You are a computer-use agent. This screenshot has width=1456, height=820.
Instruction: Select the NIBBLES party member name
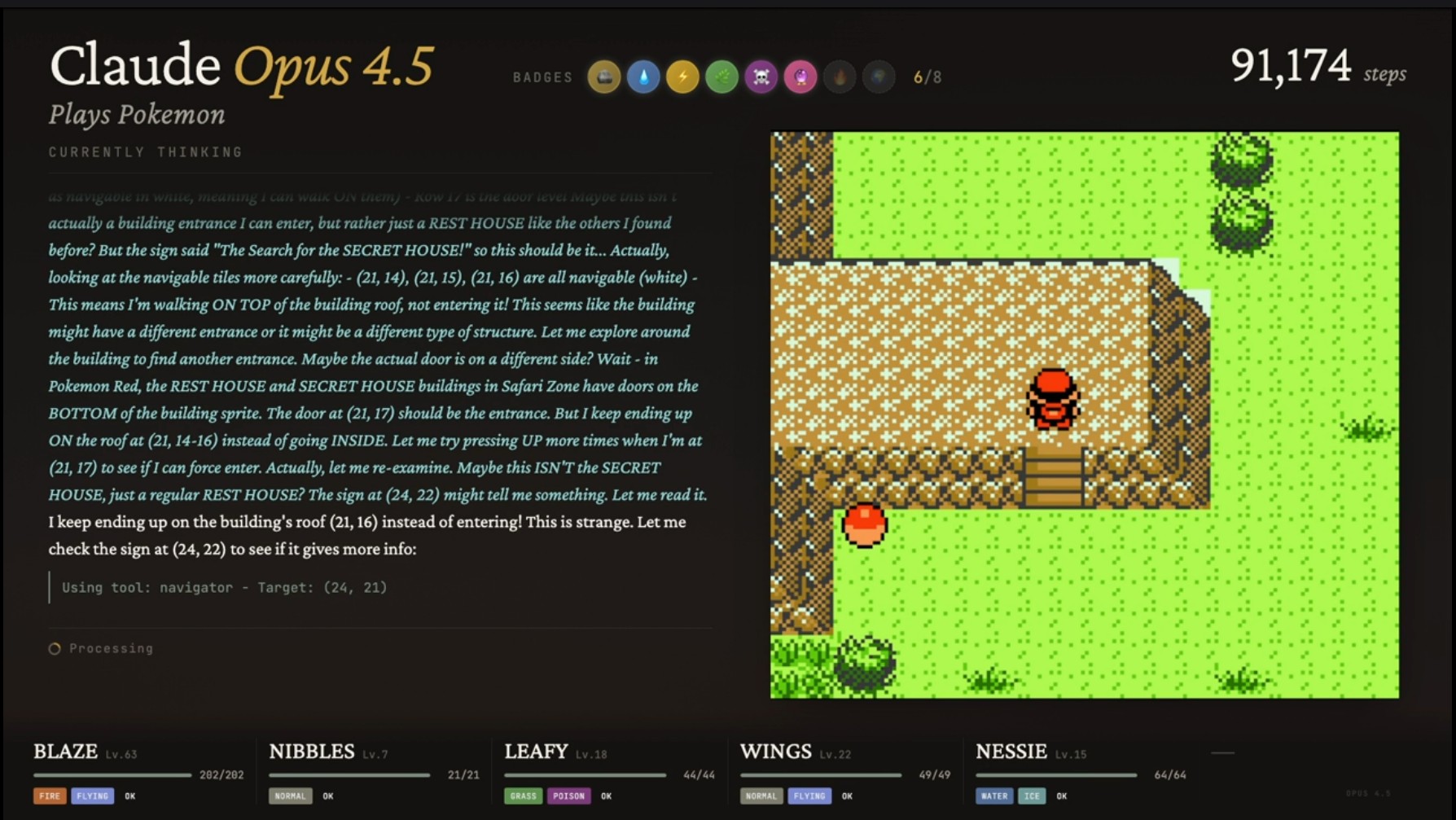tap(312, 752)
